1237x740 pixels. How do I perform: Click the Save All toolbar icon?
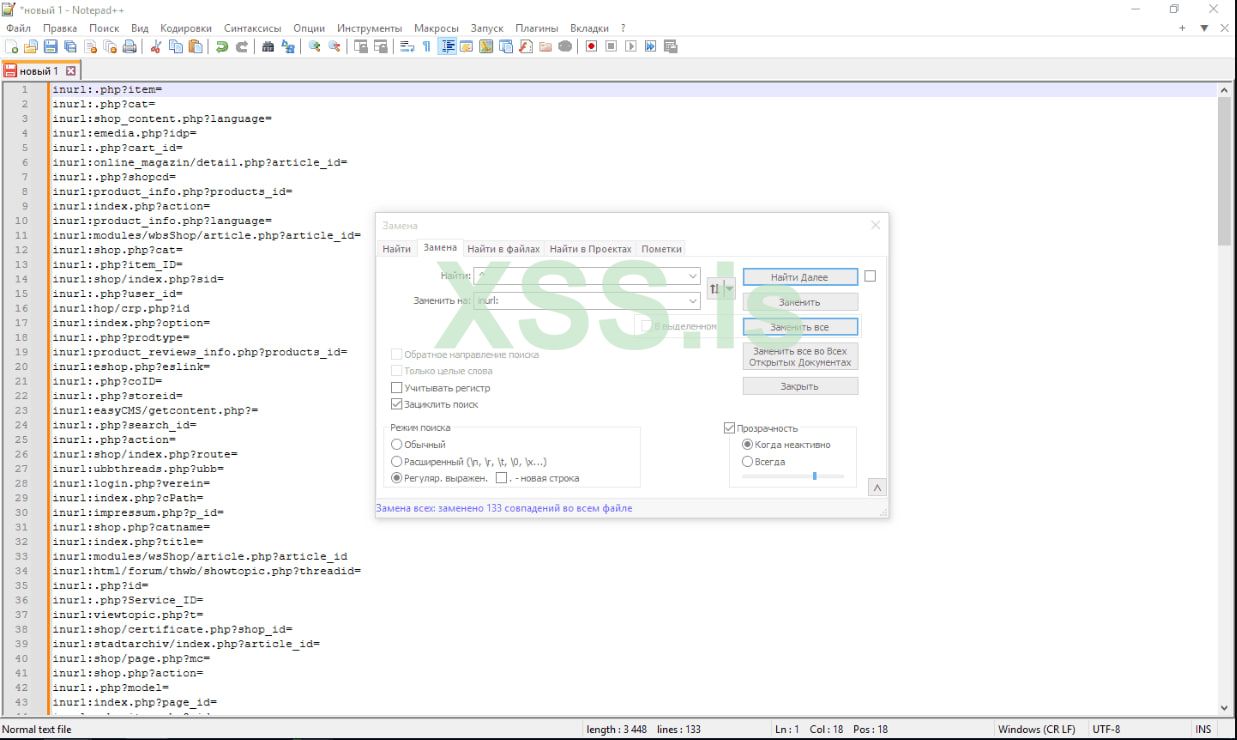pos(71,46)
